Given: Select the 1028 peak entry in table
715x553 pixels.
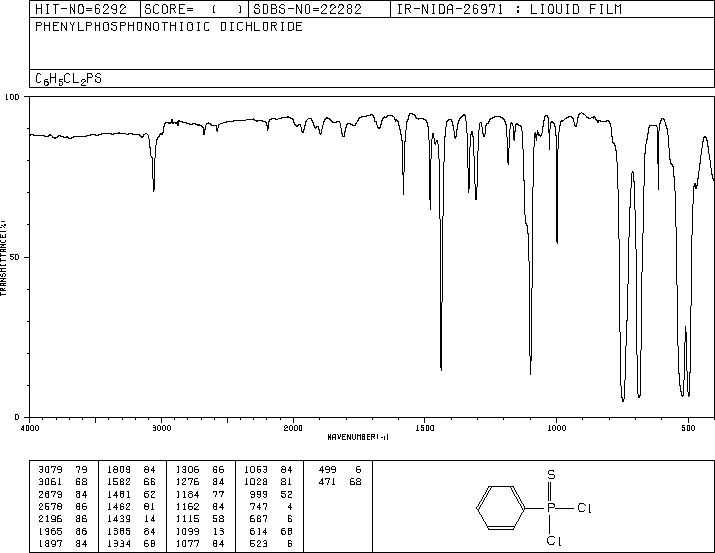Looking at the screenshot, I should point(256,482).
